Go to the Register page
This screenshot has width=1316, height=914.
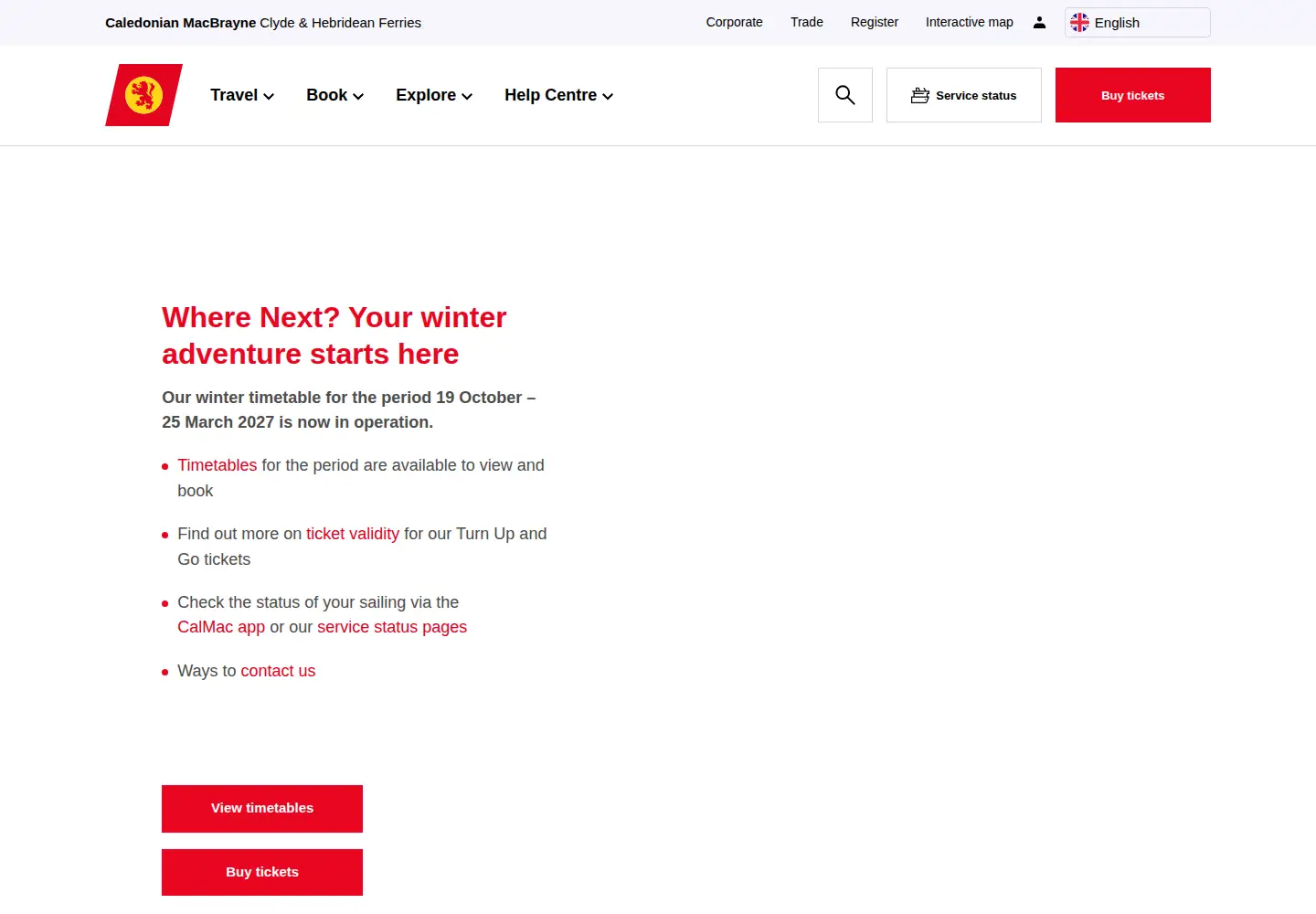pos(875,22)
